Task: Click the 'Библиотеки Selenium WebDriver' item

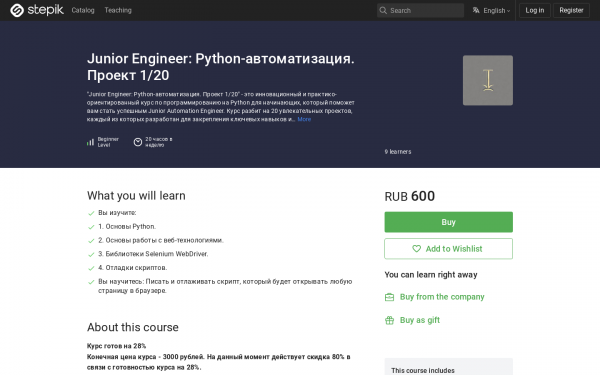Action: [x=153, y=254]
